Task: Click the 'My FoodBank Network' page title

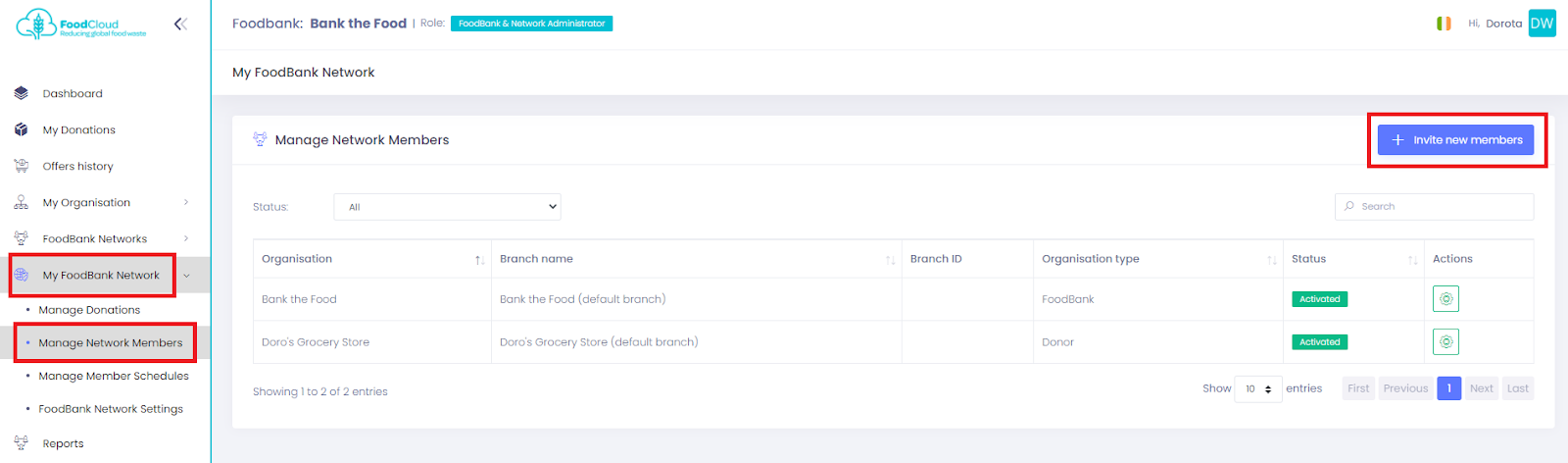Action: click(x=303, y=73)
